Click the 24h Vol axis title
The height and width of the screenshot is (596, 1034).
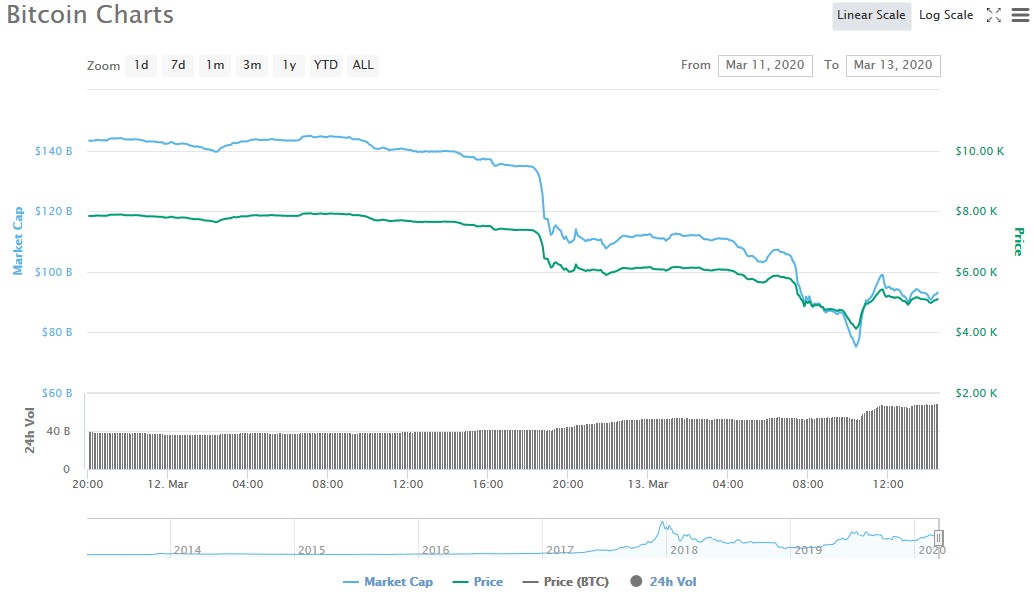(29, 431)
